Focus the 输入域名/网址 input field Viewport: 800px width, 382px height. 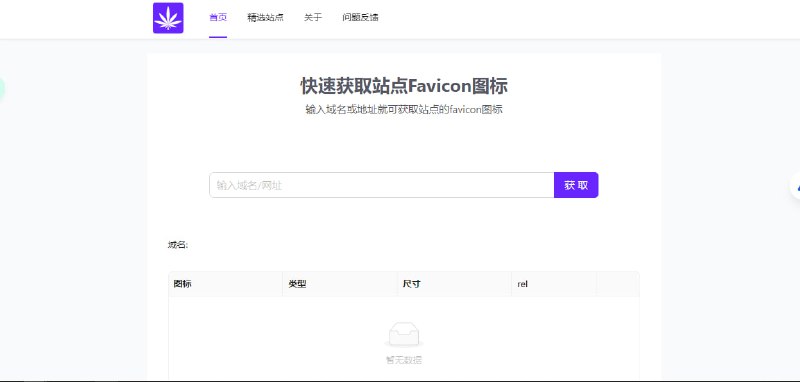382,185
